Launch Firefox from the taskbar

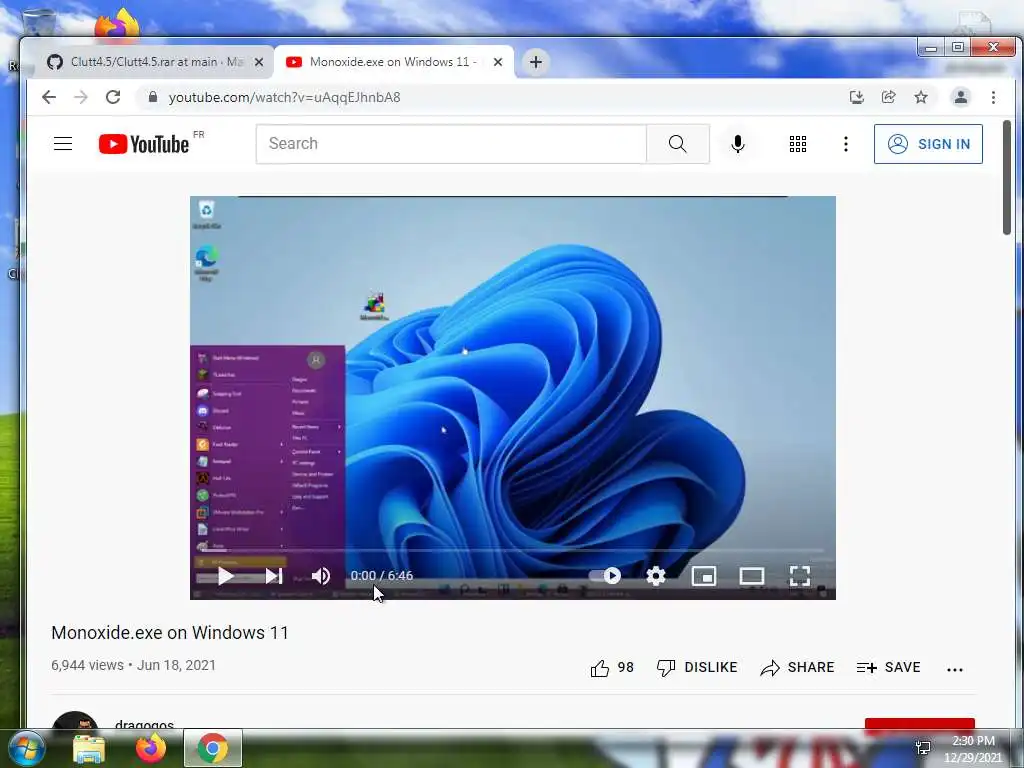[x=150, y=748]
